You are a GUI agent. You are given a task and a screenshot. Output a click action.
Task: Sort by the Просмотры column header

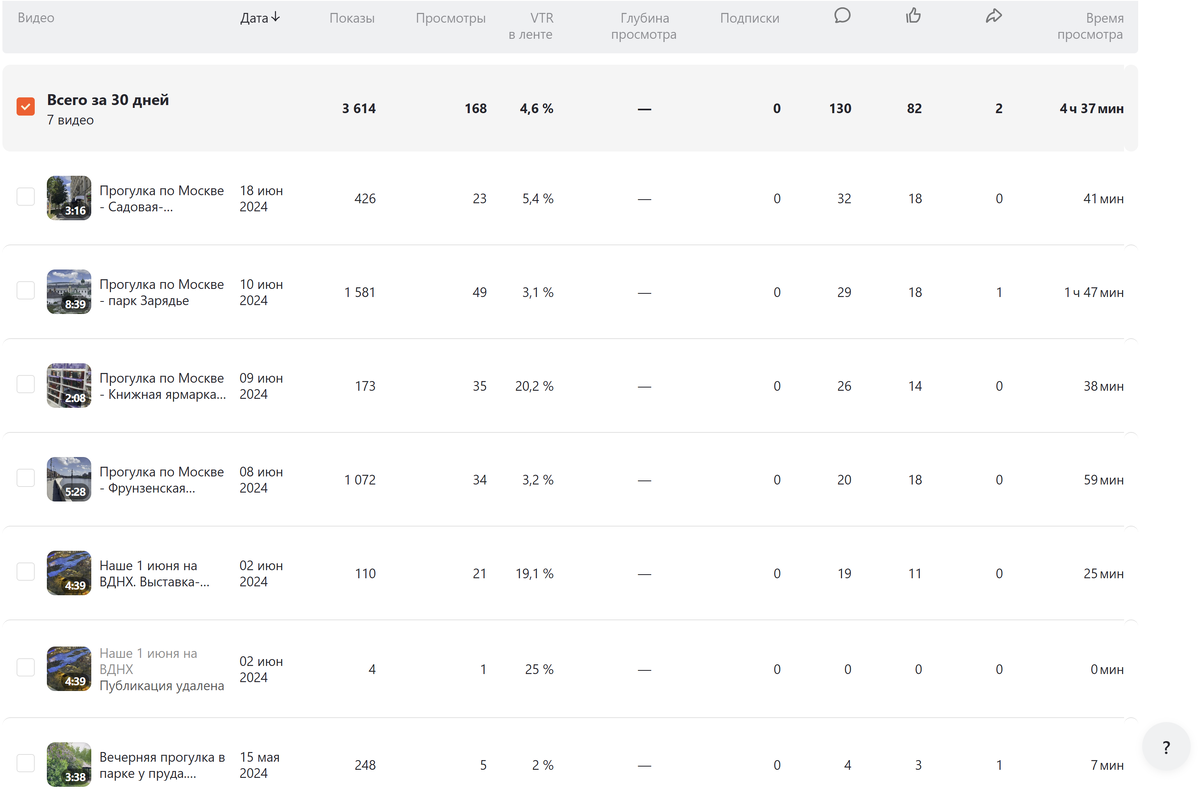click(x=451, y=18)
